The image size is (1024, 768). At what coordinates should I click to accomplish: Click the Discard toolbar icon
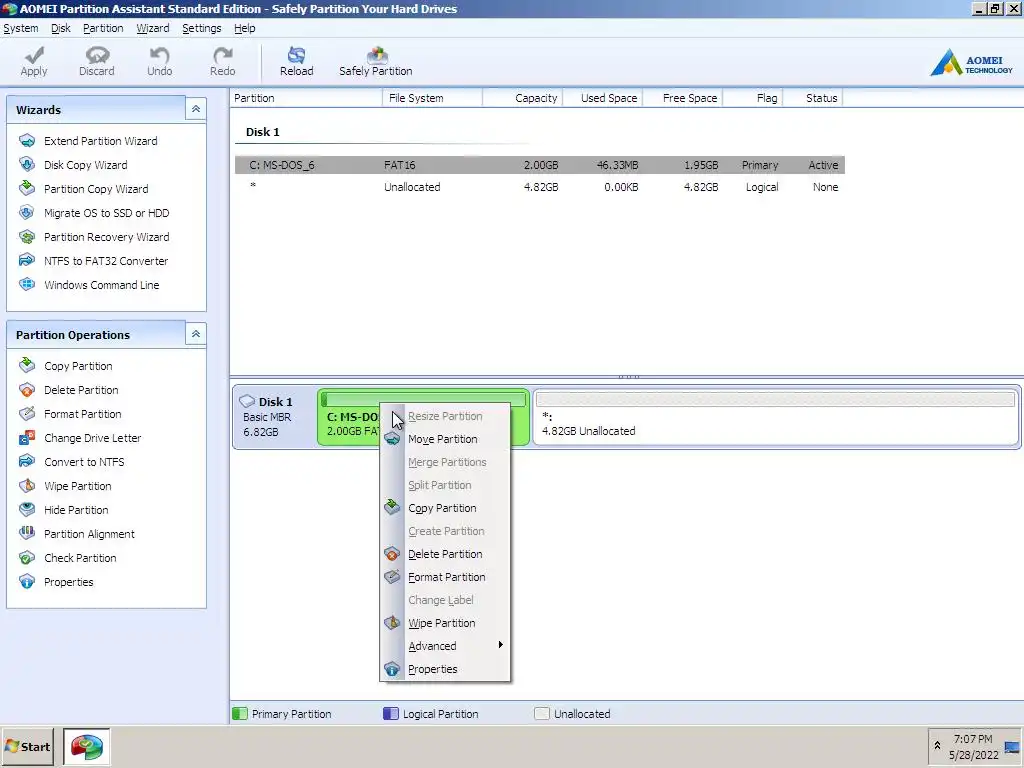(97, 55)
